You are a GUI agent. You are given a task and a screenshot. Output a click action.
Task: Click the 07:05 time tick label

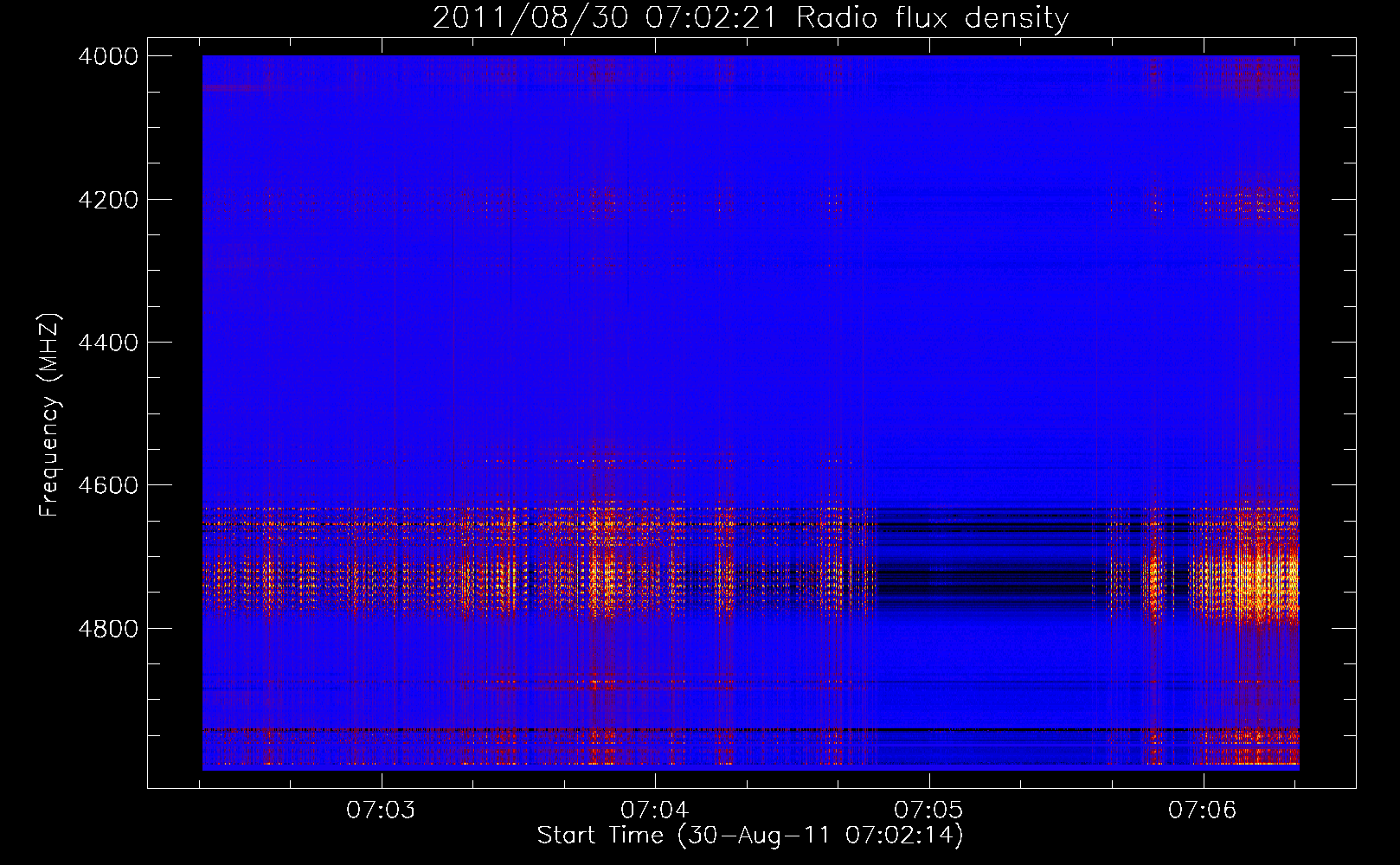928,811
